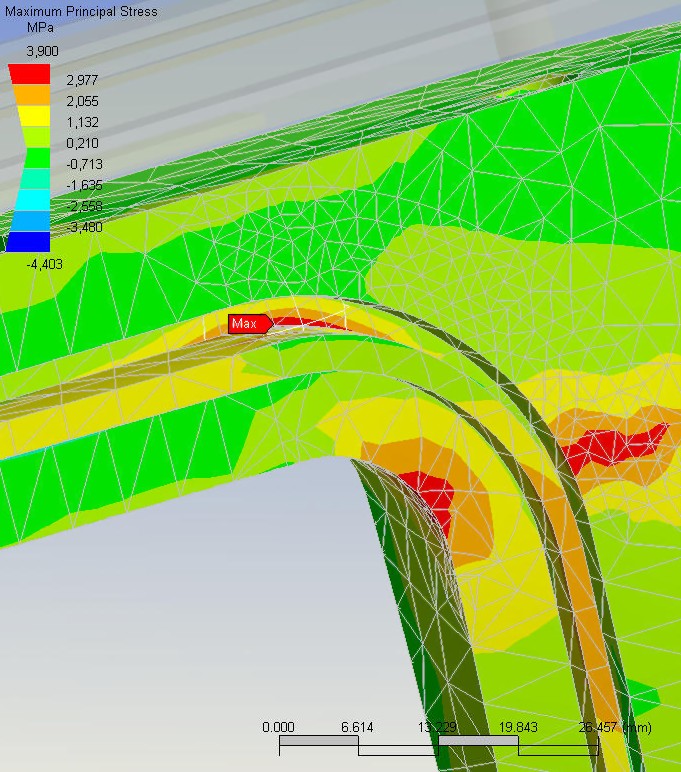Pick the dark blue legend band
The height and width of the screenshot is (772, 681).
coord(29,241)
